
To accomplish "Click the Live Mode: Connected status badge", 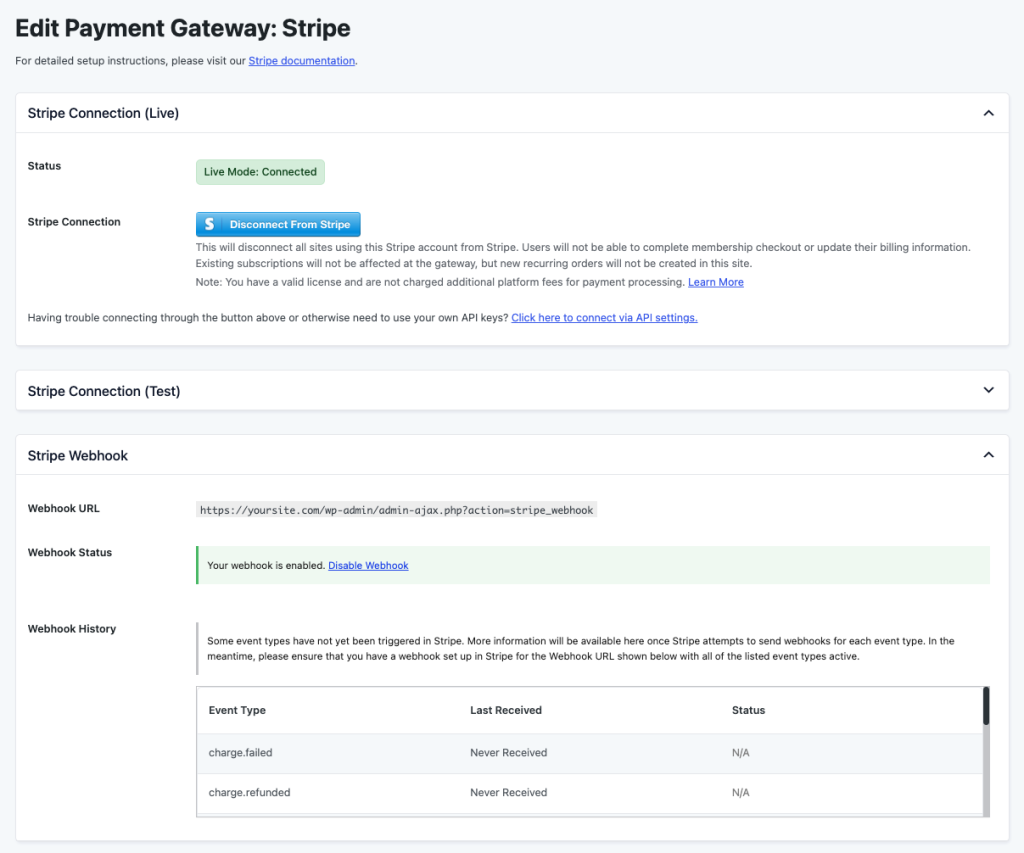I will click(260, 172).
